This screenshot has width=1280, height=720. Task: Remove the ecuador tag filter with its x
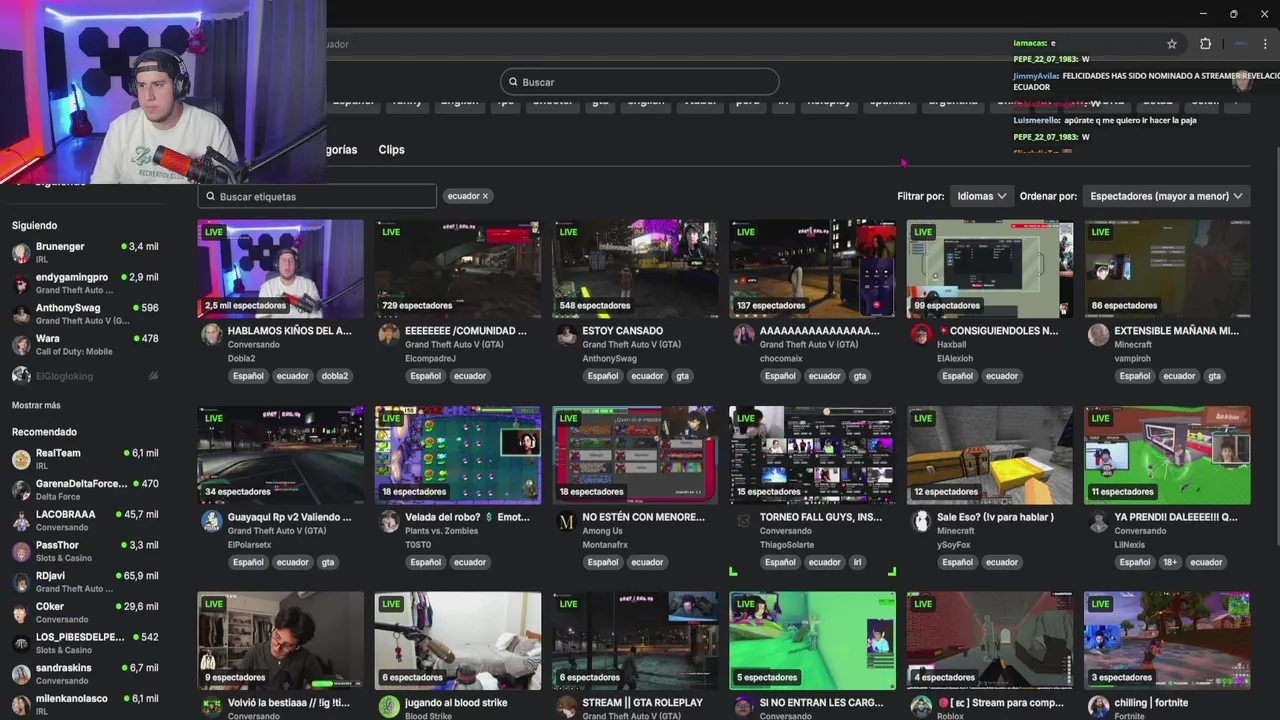[485, 196]
